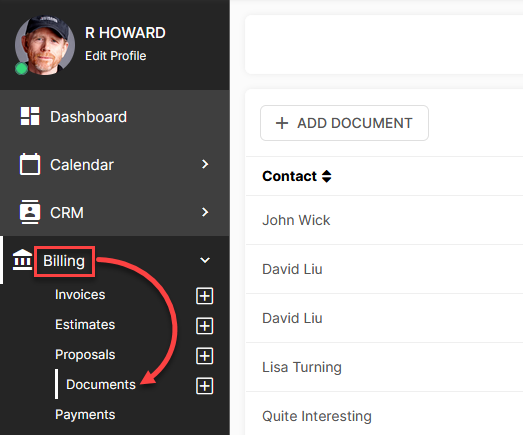Open Payments in the Billing menu

click(x=85, y=414)
